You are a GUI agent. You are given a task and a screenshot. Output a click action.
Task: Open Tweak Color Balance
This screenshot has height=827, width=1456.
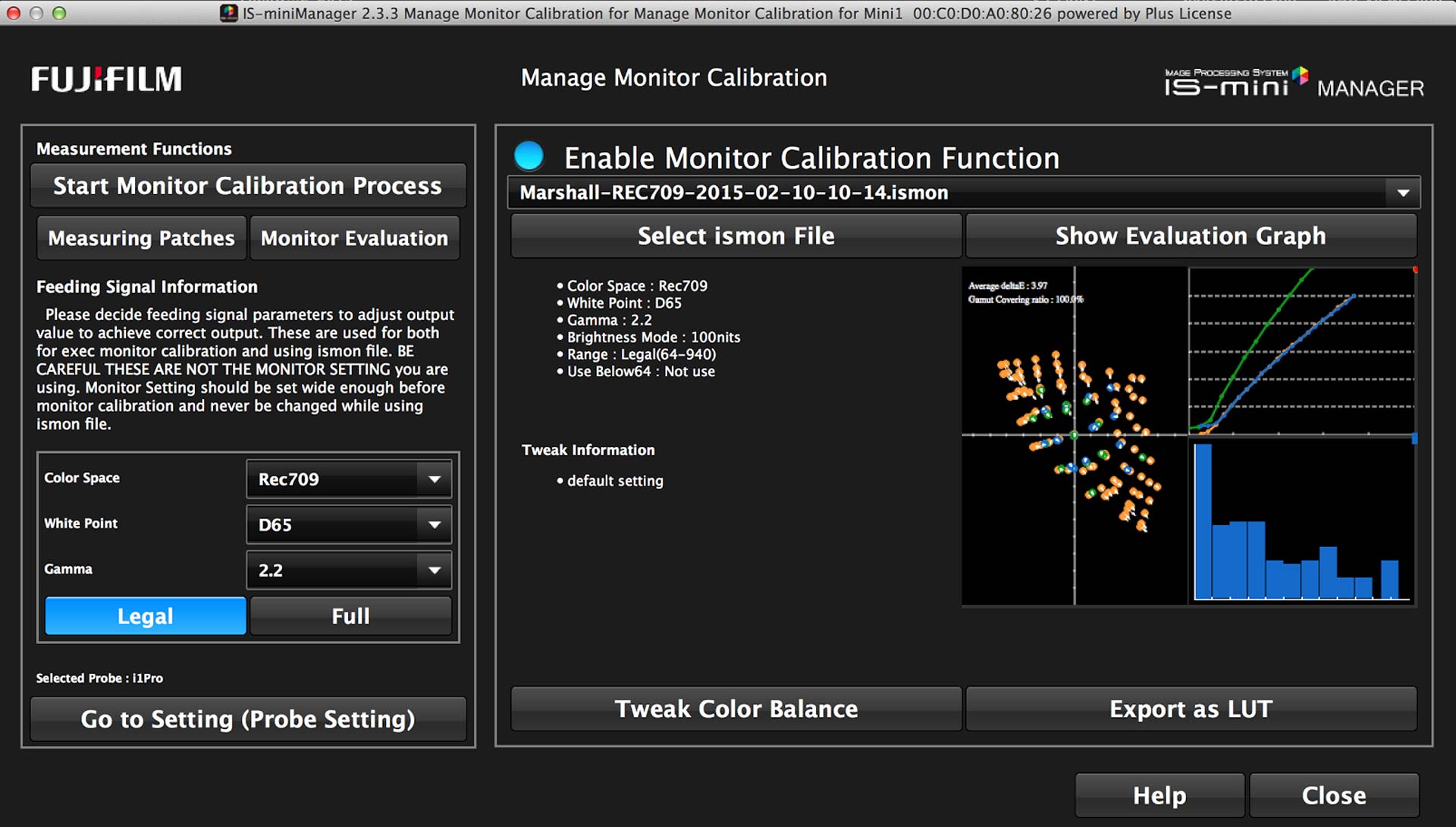(736, 709)
